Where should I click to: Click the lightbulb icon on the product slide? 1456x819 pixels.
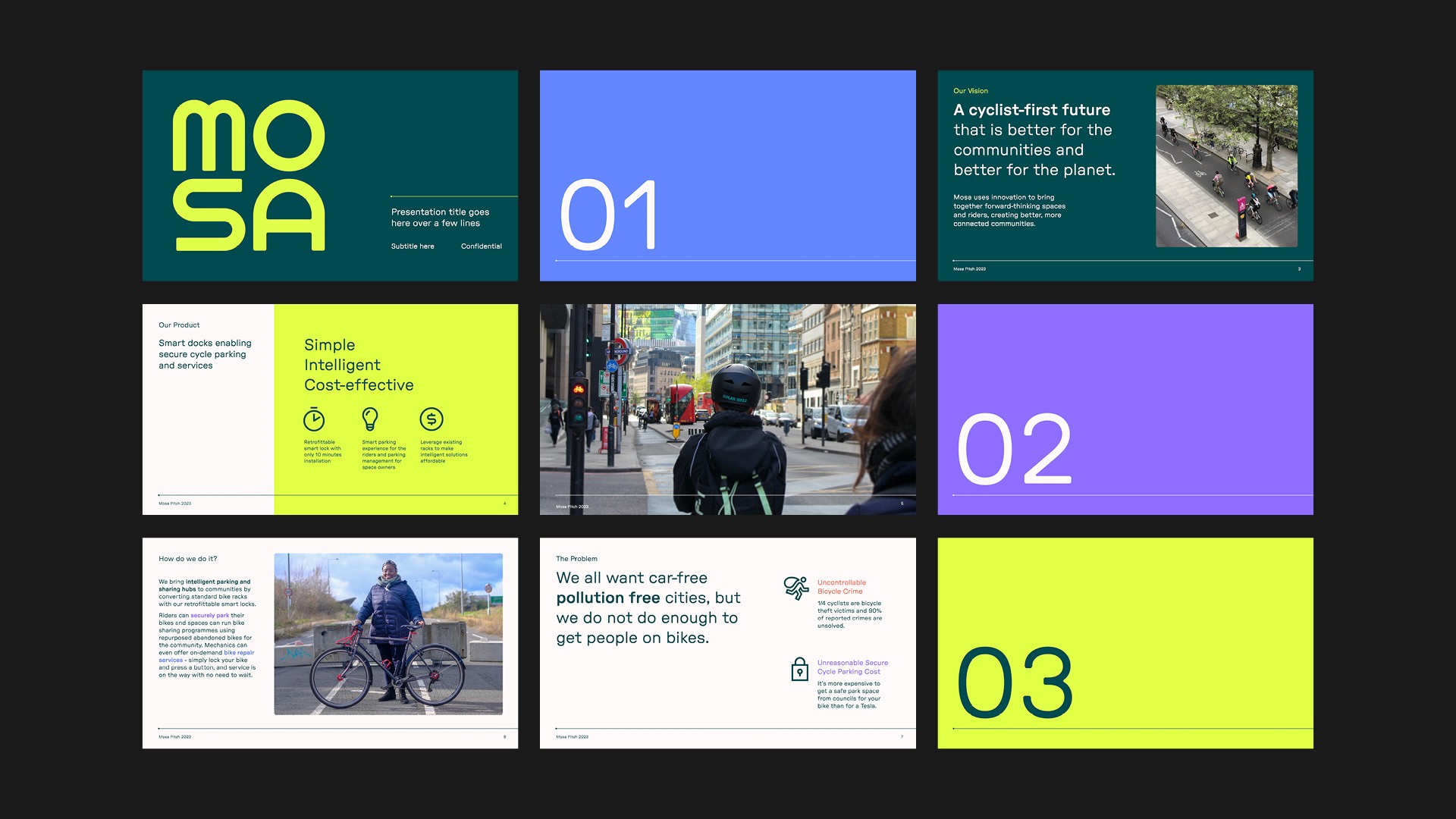(370, 419)
